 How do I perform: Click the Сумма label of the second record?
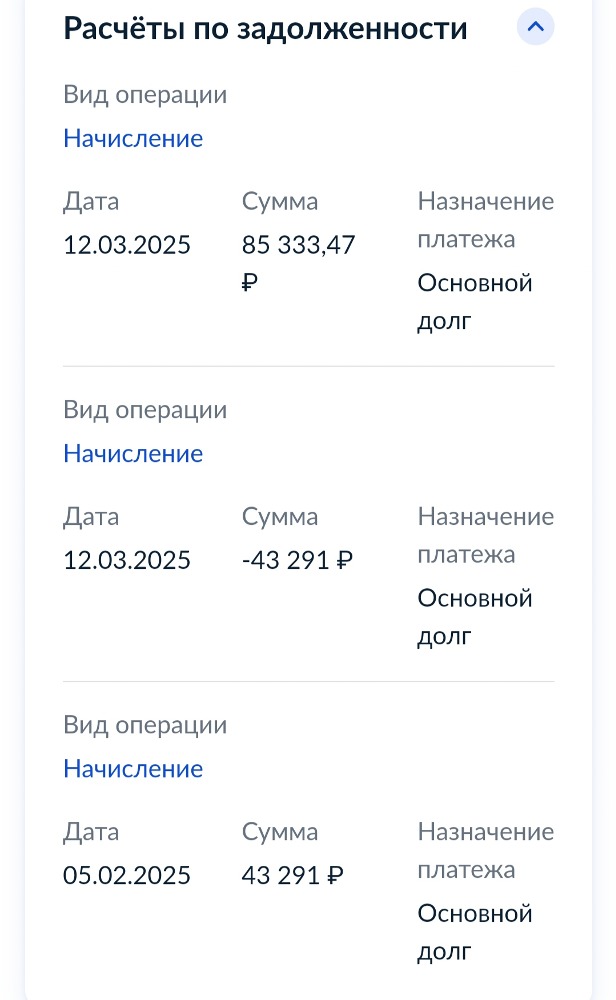click(x=280, y=516)
